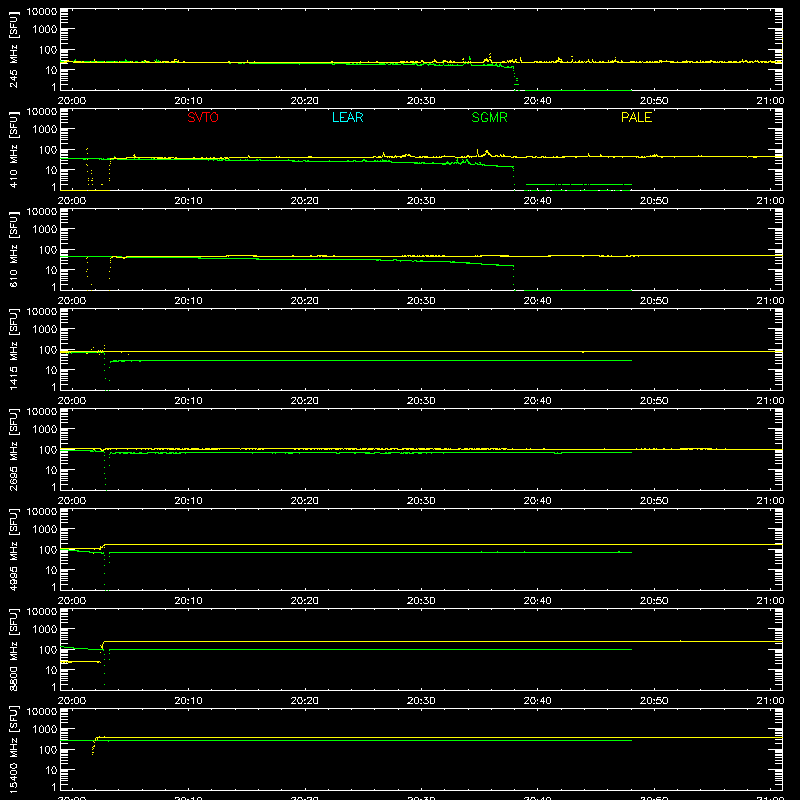The height and width of the screenshot is (800, 800).
Task: Click the 20:40 tick label below the 1415 MHz plot
Action: [x=537, y=401]
